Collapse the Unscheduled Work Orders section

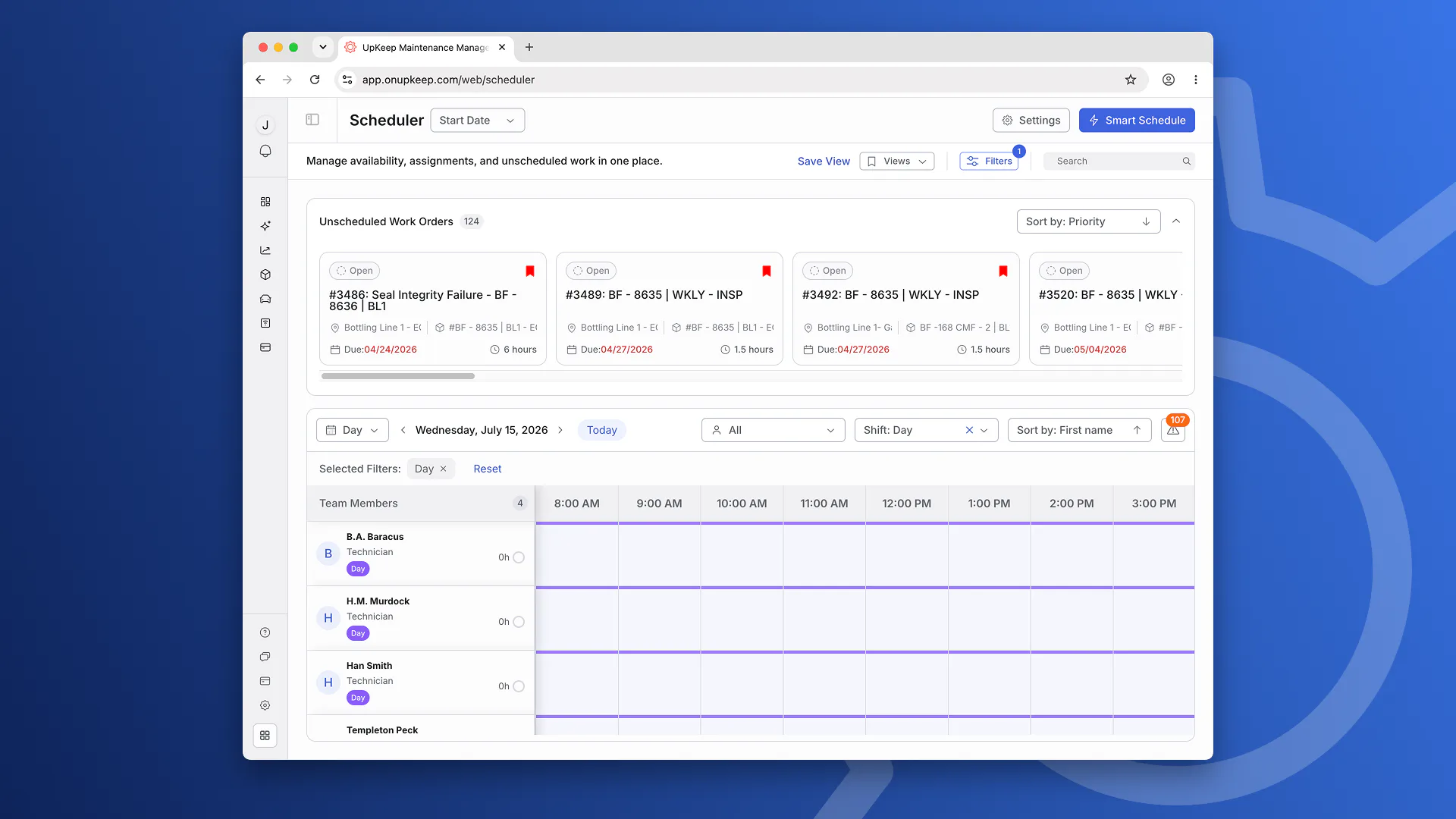coord(1176,221)
